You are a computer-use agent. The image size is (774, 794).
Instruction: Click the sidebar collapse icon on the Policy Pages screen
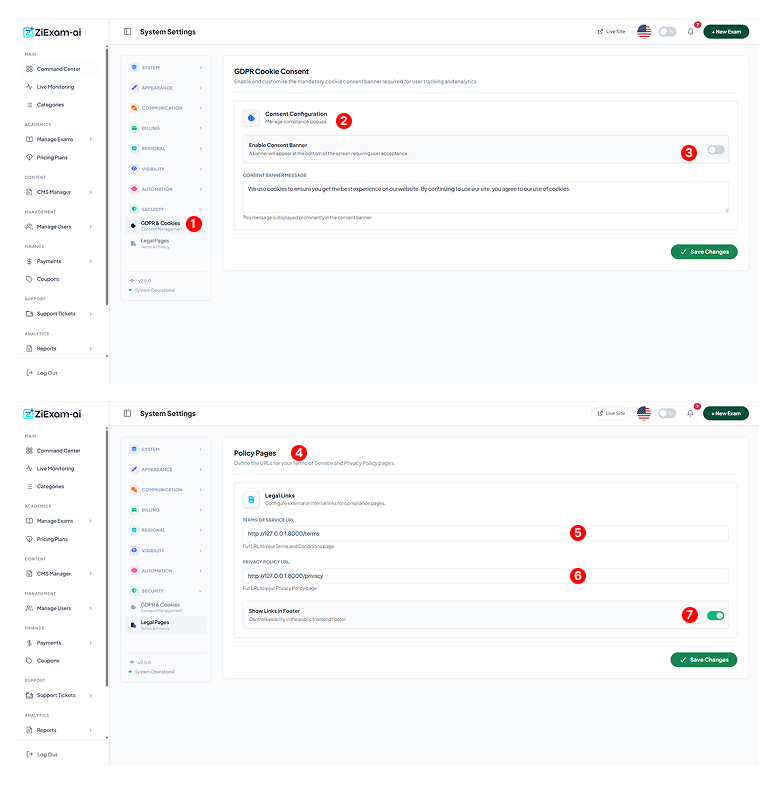coord(127,413)
